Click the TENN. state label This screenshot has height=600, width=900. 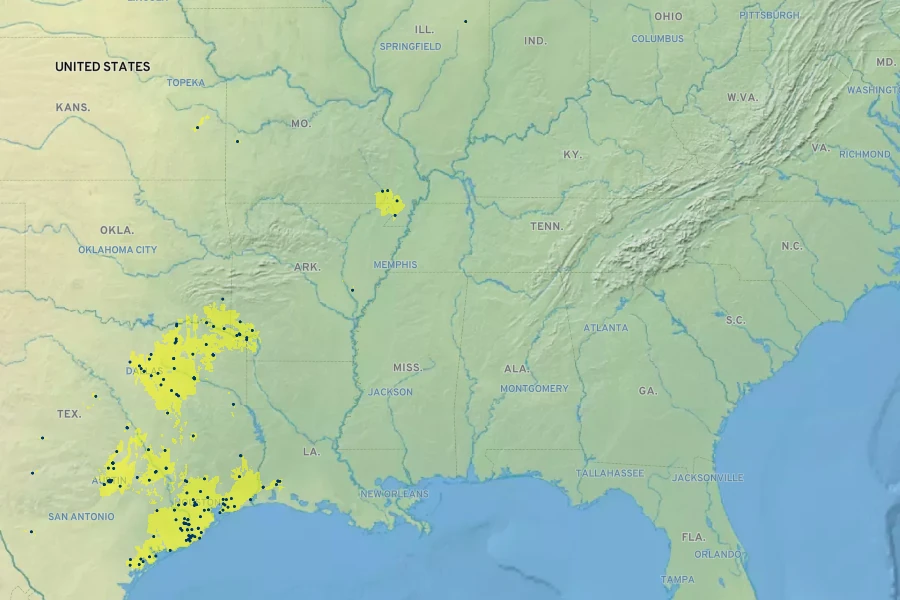(546, 227)
